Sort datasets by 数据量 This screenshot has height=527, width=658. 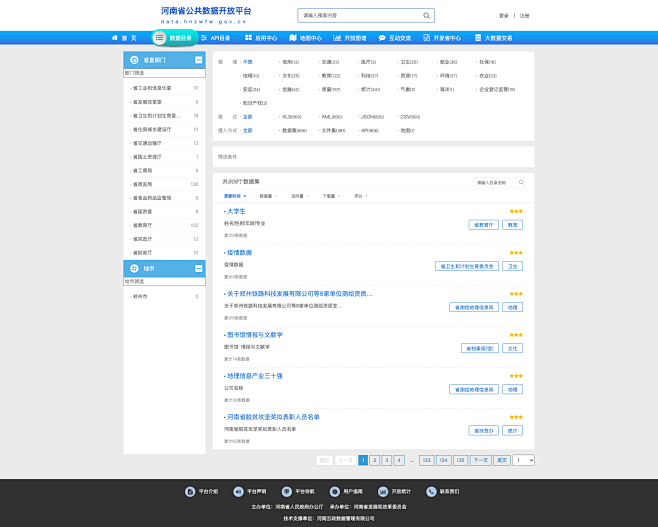coord(268,196)
